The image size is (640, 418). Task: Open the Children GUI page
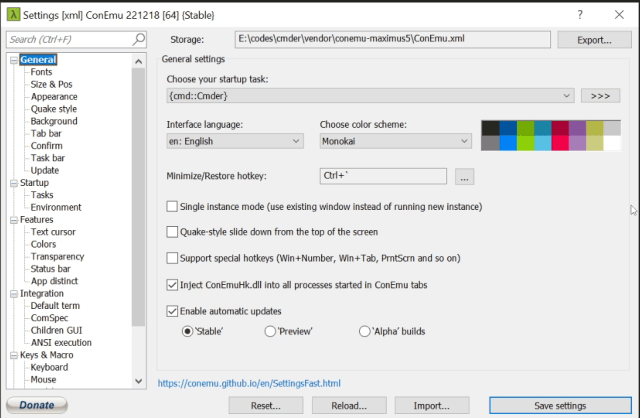pyautogui.click(x=56, y=330)
